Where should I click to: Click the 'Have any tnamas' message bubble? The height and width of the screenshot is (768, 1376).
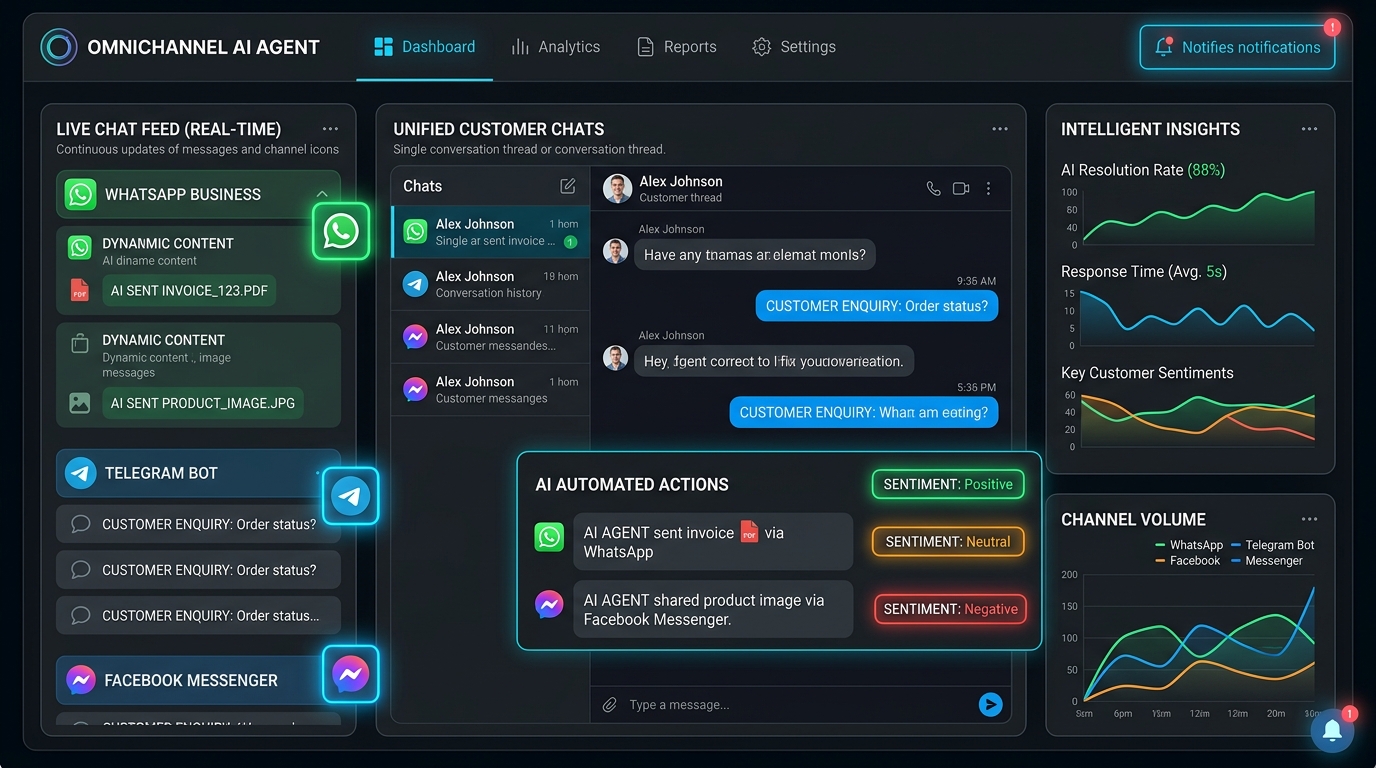pos(755,255)
